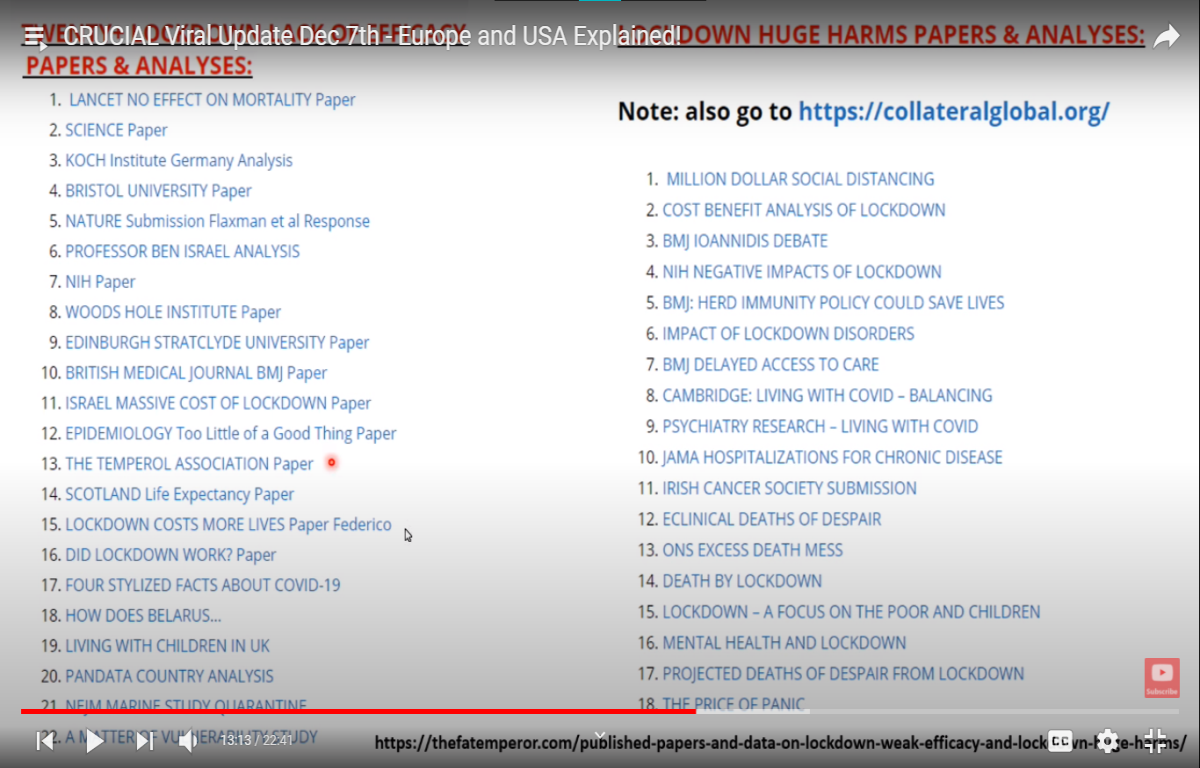Click 'DEATH BY LOCKDOWN' entry
The width and height of the screenshot is (1200, 768).
click(742, 582)
